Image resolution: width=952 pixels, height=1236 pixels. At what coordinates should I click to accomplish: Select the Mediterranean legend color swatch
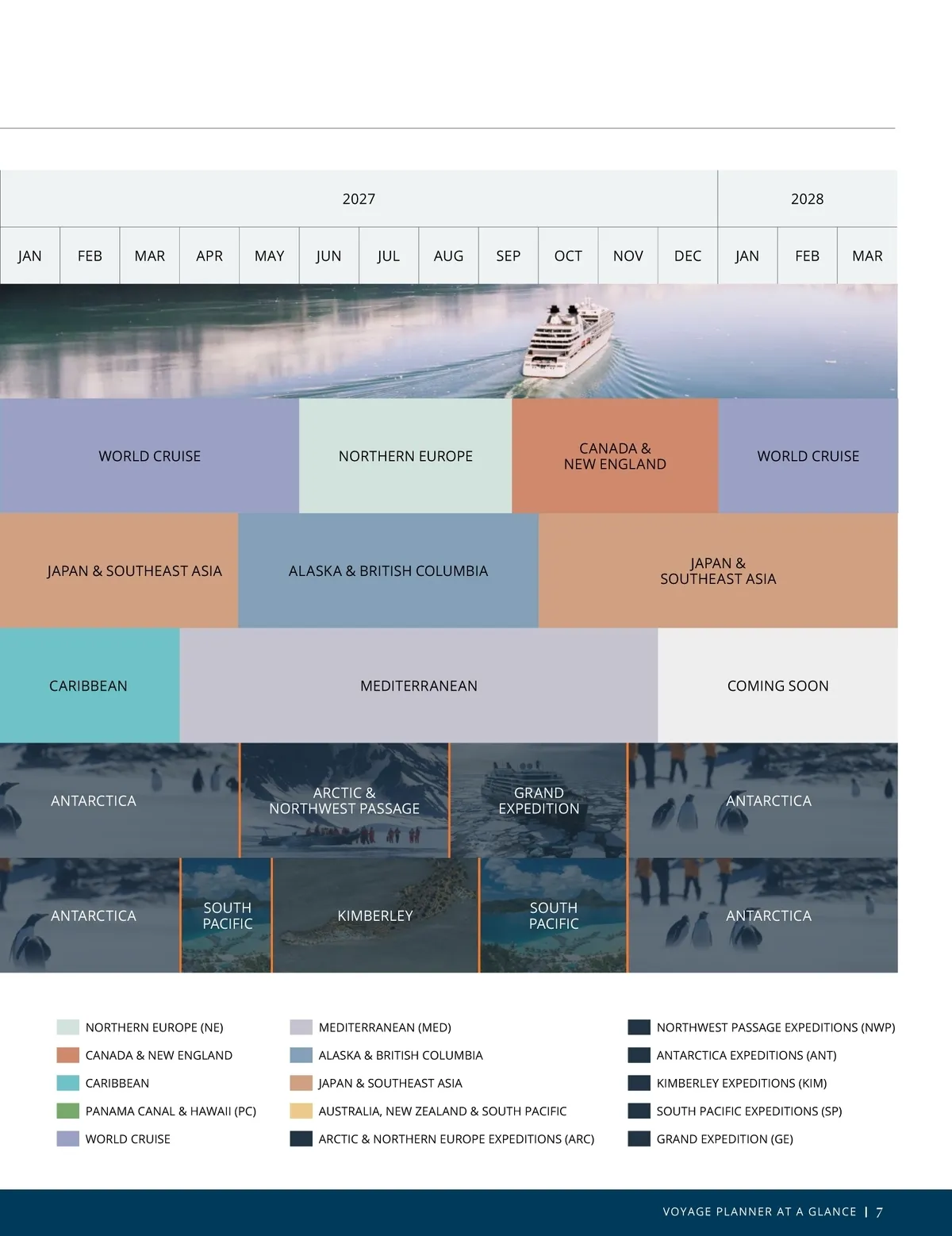301,1027
